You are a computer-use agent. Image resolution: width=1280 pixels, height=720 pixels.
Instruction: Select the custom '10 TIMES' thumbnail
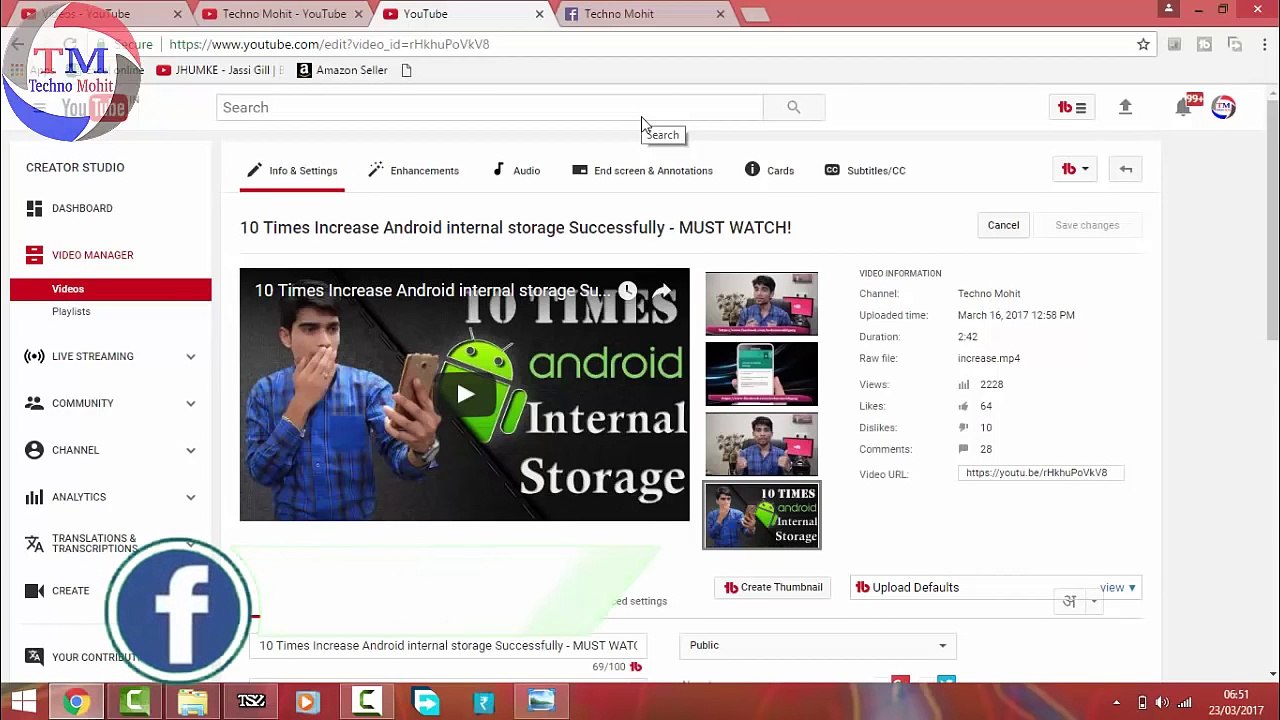(761, 515)
